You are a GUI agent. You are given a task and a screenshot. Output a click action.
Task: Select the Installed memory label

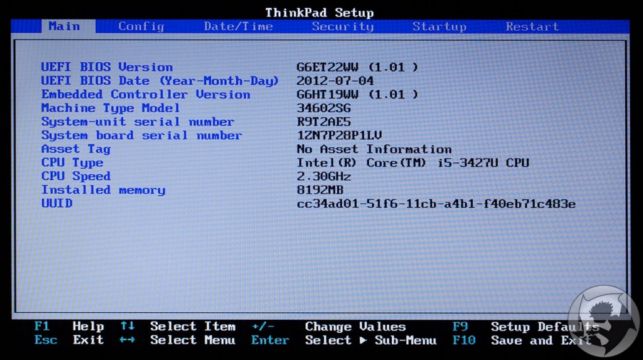(x=103, y=190)
